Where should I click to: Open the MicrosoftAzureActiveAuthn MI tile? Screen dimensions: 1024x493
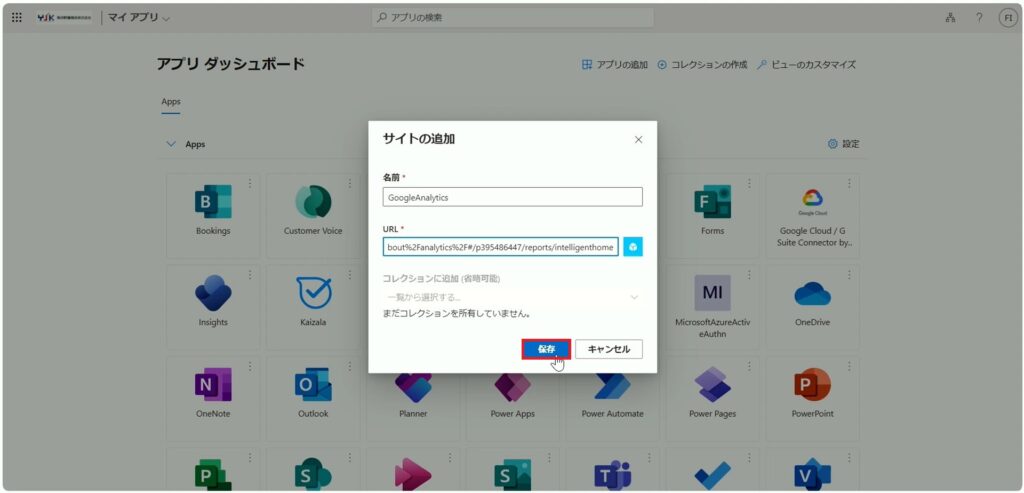point(712,293)
